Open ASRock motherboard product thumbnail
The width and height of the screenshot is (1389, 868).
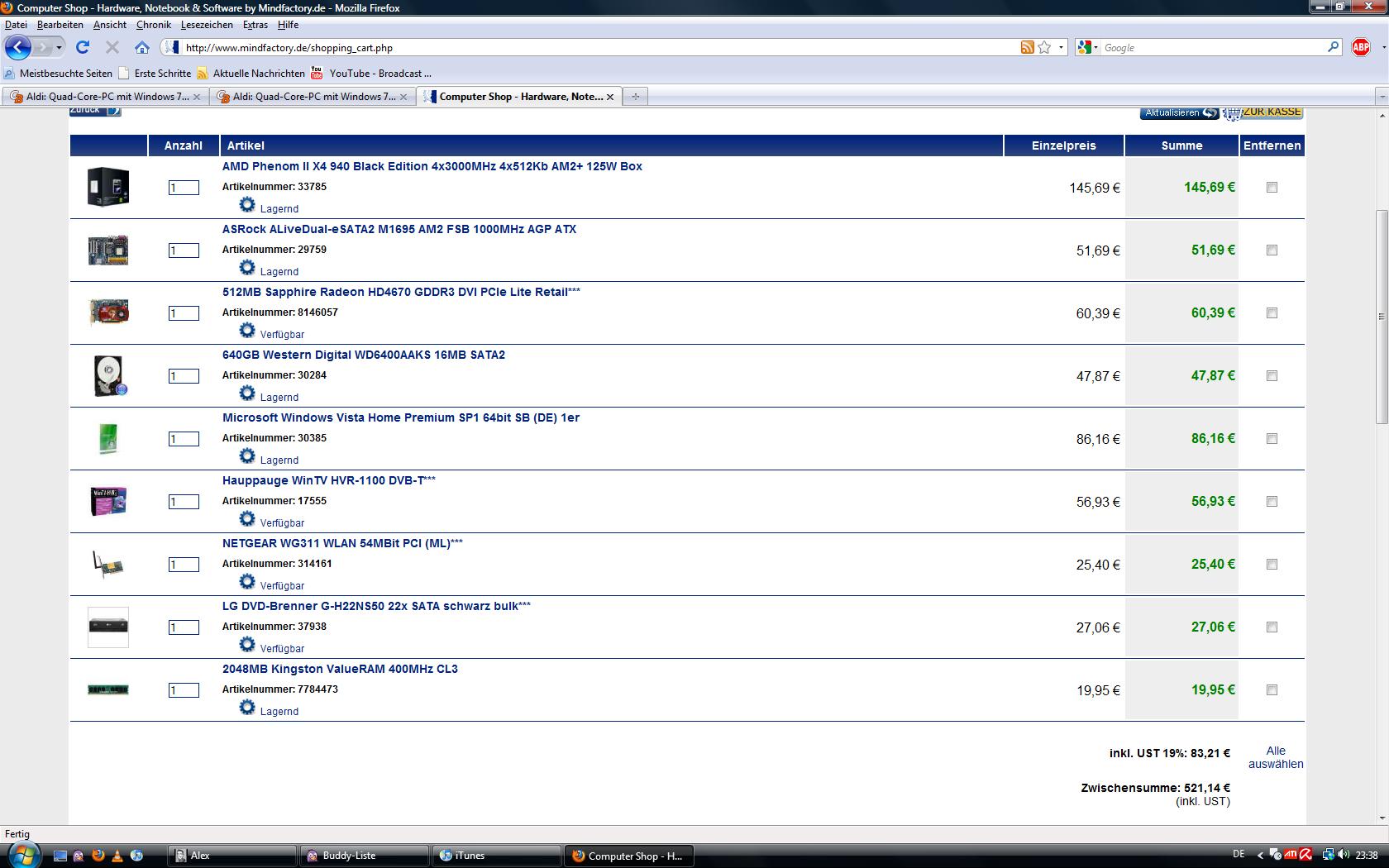pos(108,250)
